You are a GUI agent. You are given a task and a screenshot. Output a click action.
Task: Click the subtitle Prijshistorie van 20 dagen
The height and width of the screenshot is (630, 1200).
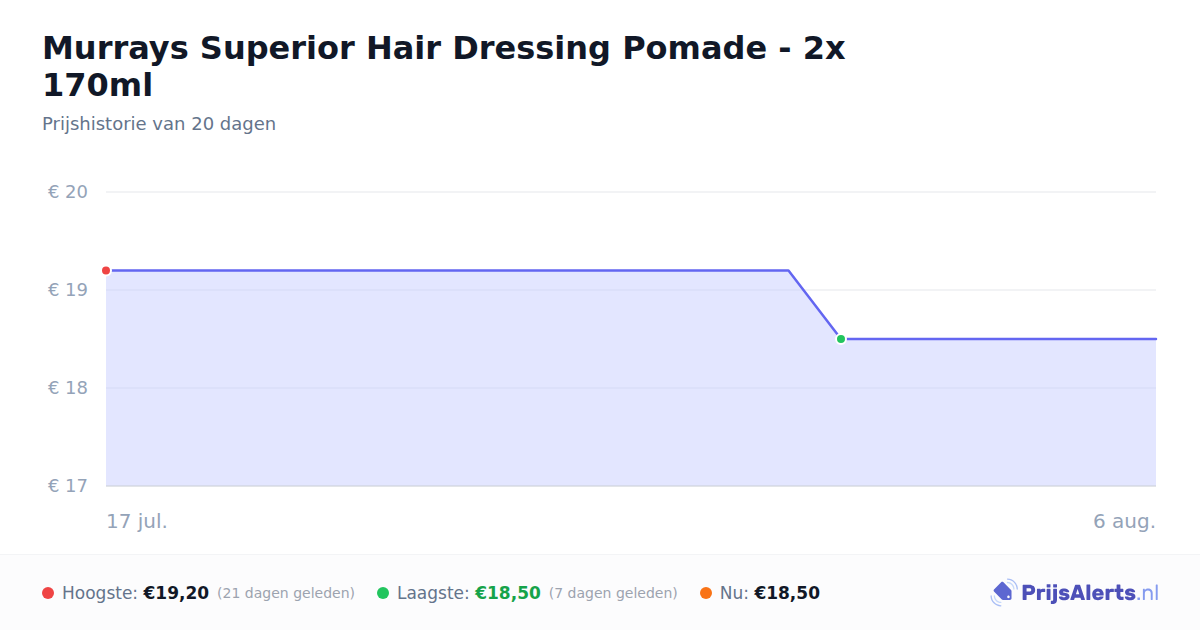point(159,124)
